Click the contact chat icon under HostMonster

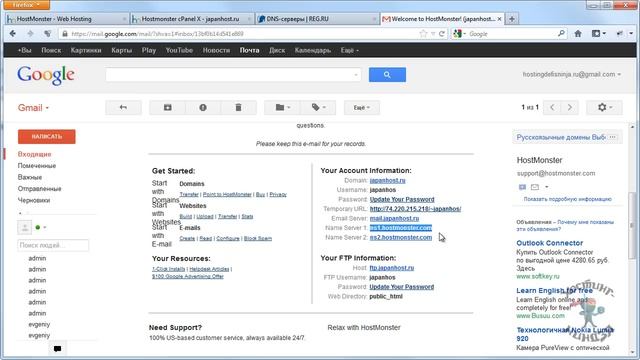pyautogui.click(x=522, y=187)
